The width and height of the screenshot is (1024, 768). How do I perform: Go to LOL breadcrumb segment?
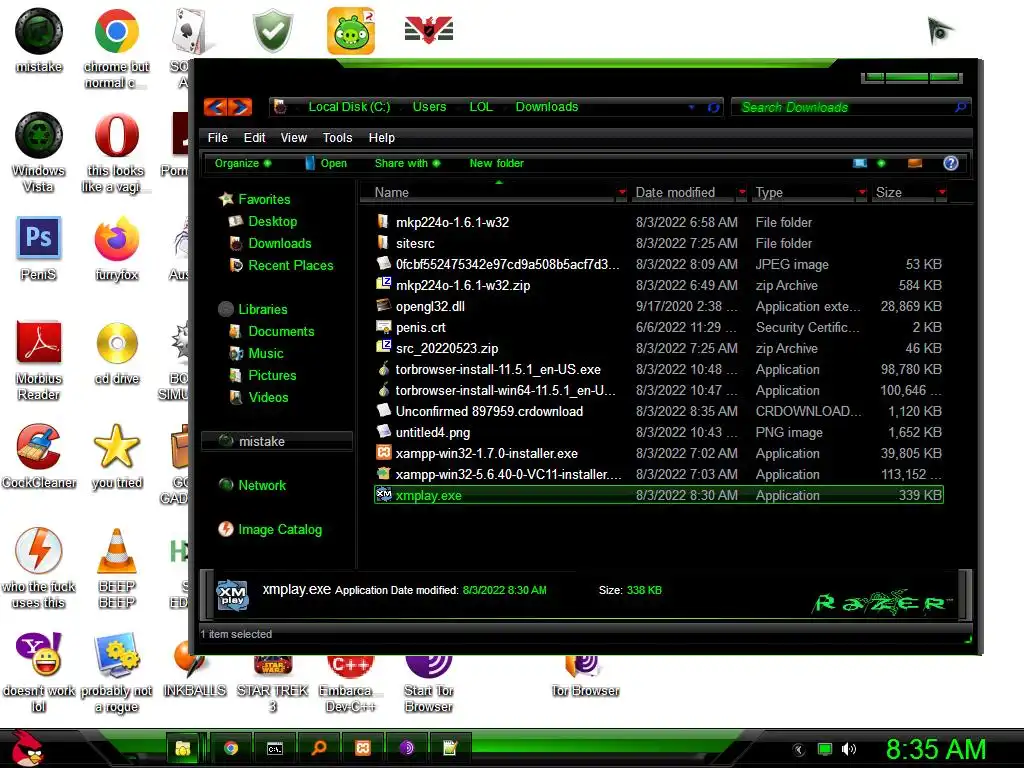coord(481,106)
